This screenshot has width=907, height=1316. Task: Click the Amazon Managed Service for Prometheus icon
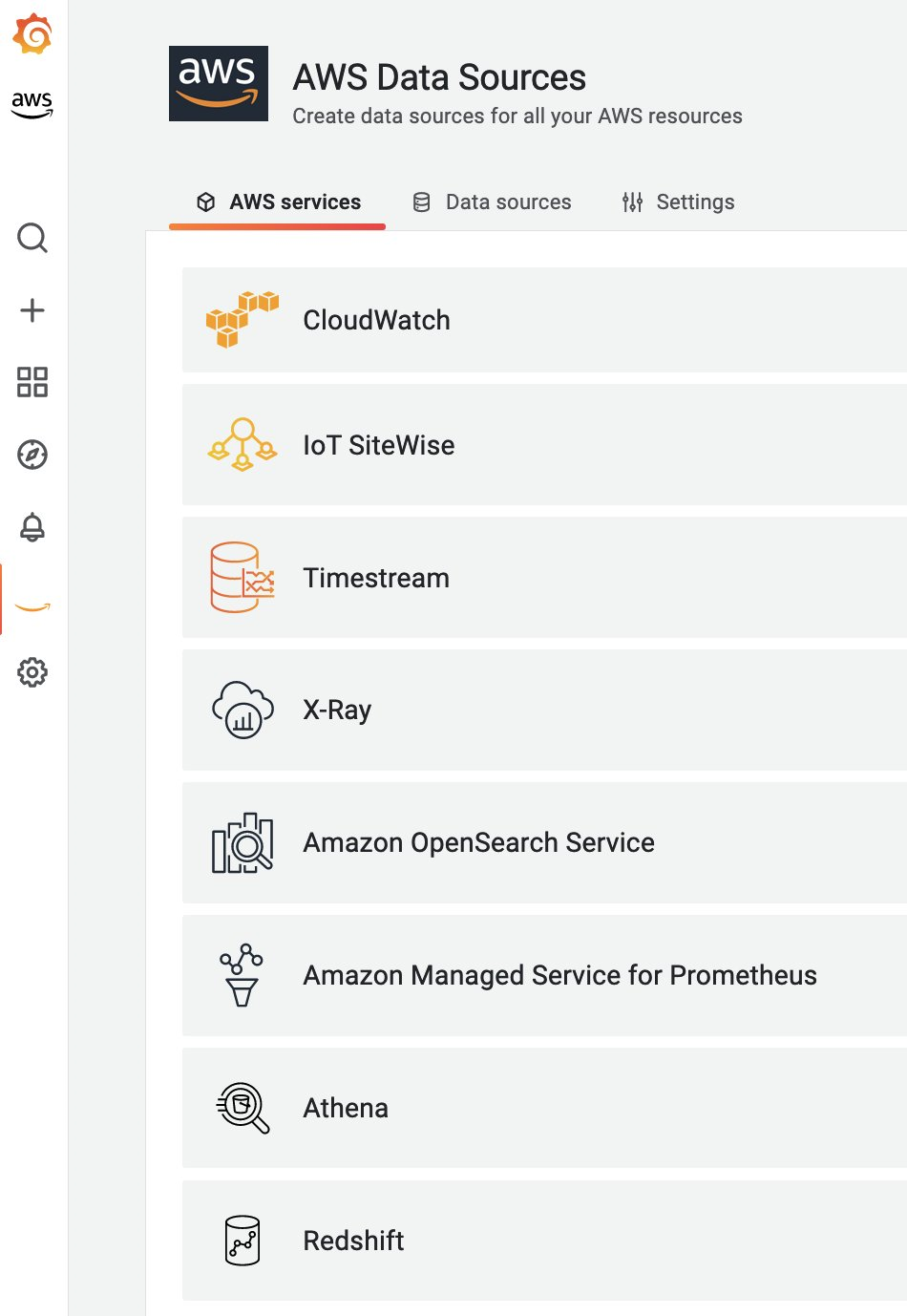pos(241,975)
